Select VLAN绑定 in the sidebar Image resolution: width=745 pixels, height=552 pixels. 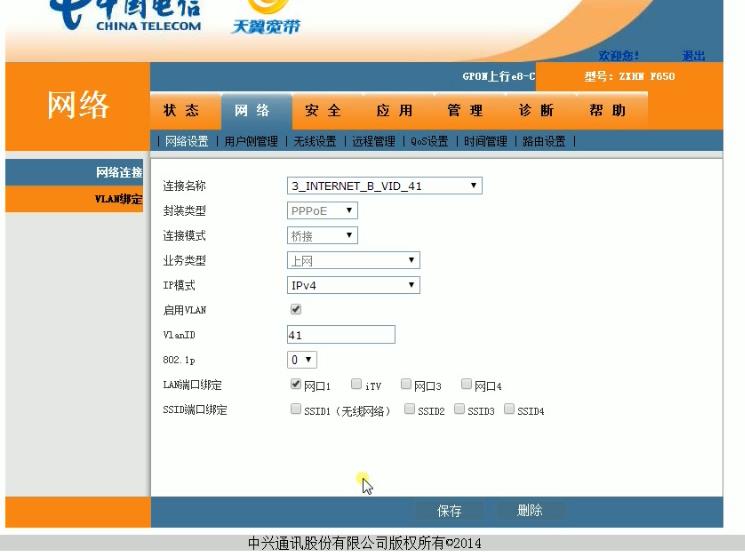(116, 198)
